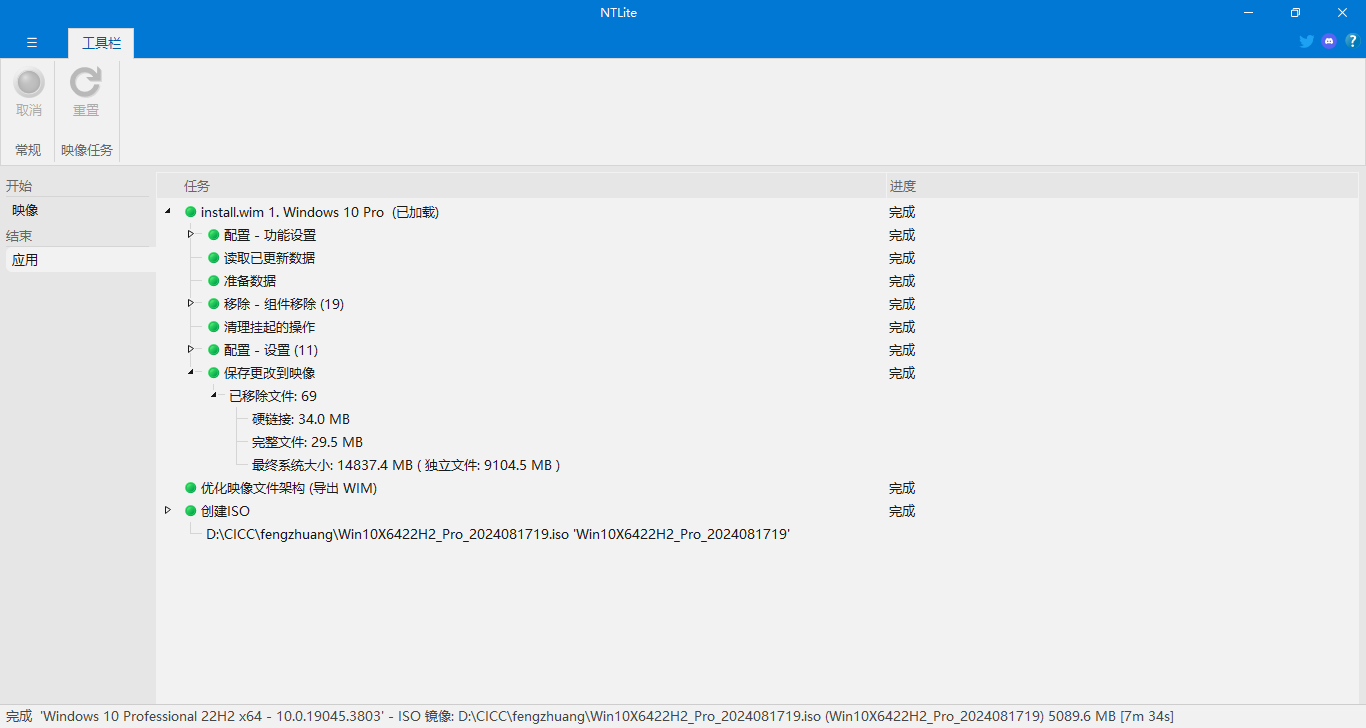Image resolution: width=1366 pixels, height=728 pixels.
Task: Minimize the NTLite window
Action: coord(1249,12)
